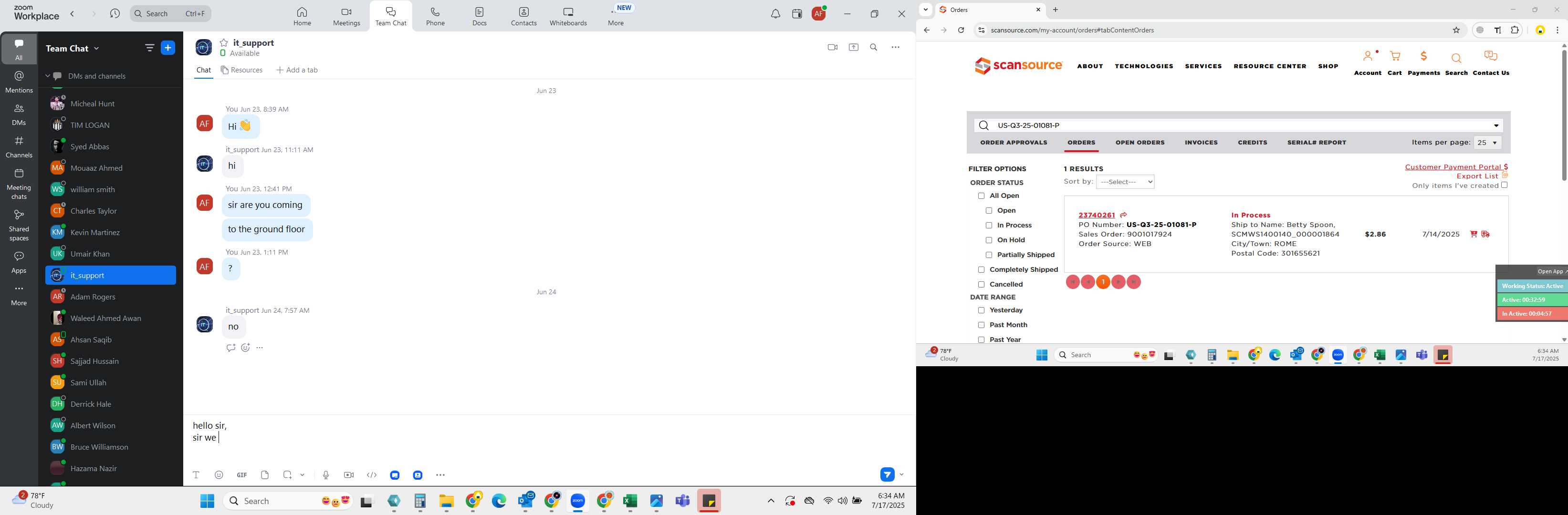The width and height of the screenshot is (1568, 515).
Task: Open the Technologies menu on ScanSource
Action: [x=1144, y=66]
